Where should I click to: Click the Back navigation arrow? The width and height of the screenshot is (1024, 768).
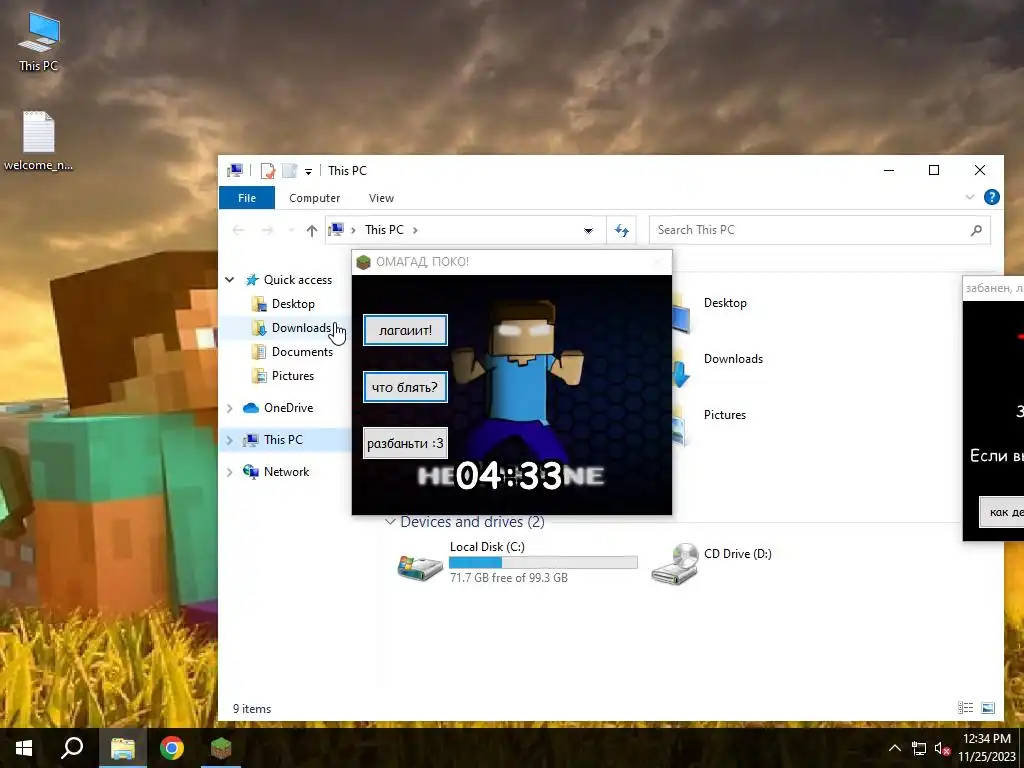click(238, 230)
